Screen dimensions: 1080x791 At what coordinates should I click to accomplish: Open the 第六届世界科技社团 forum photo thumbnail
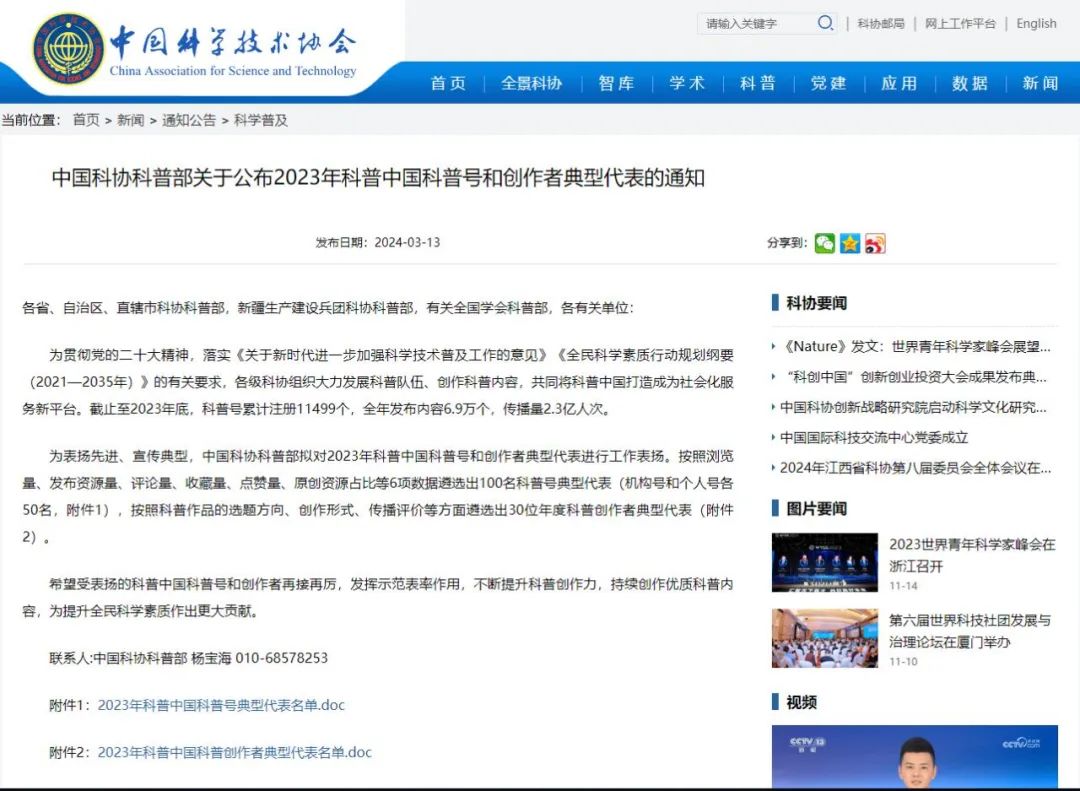pyautogui.click(x=824, y=638)
